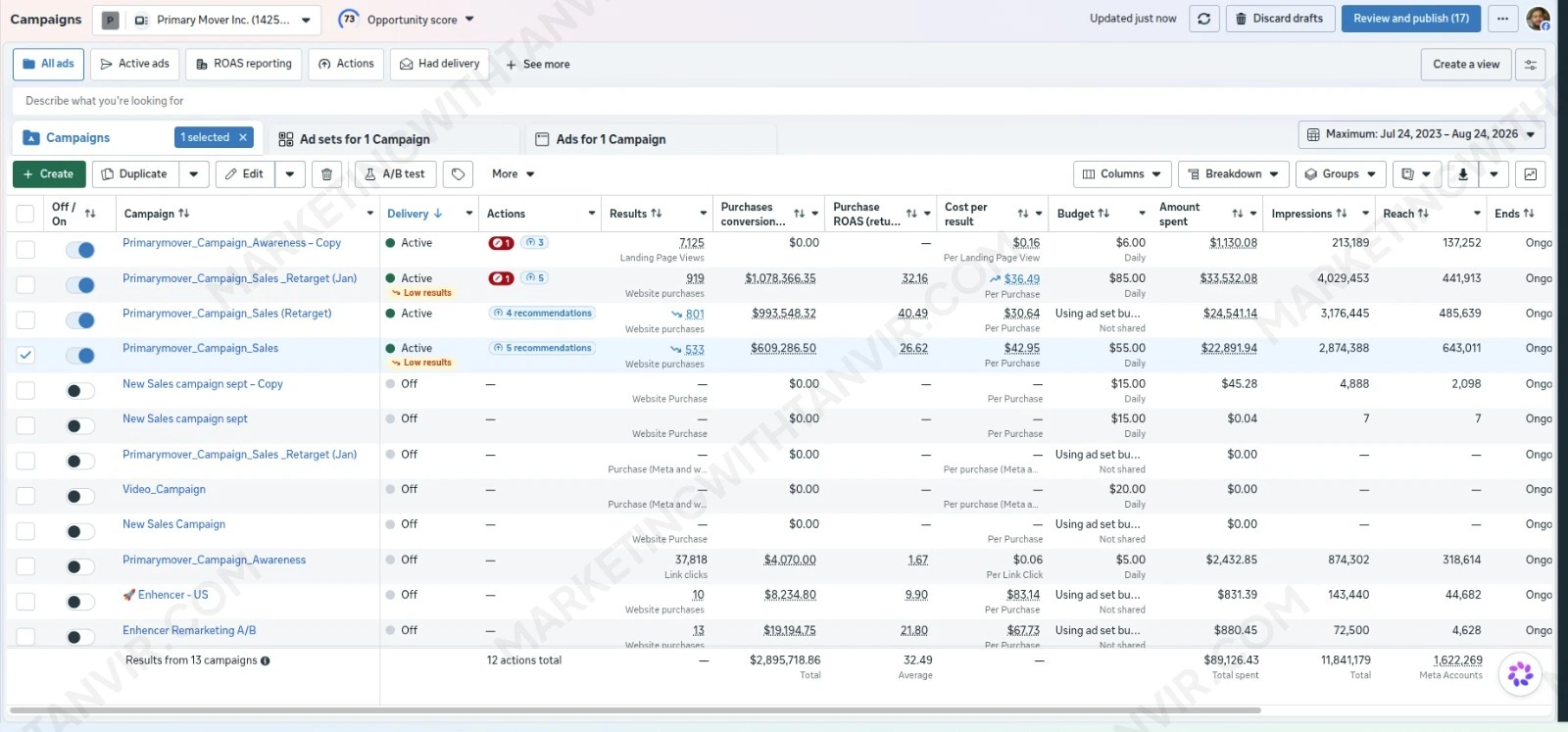Open the charts view icon
This screenshot has width=1568, height=732.
(1530, 174)
